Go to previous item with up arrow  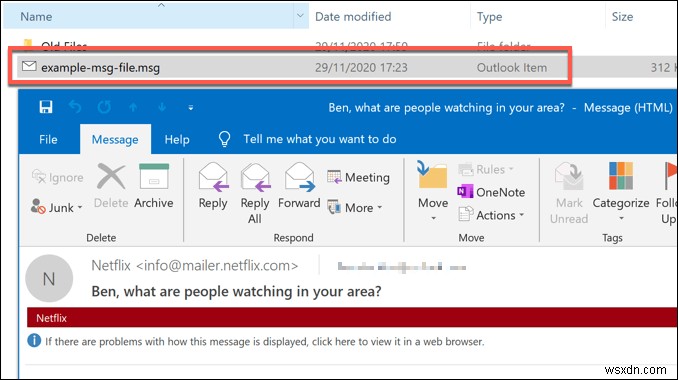[133, 107]
